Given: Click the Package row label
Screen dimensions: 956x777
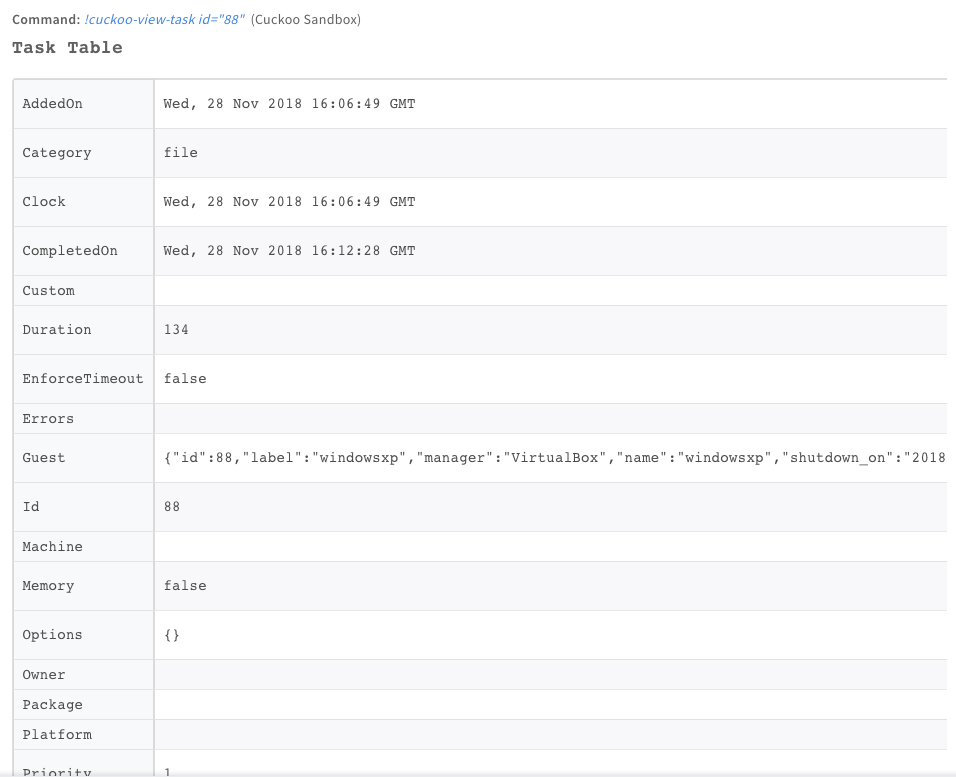Looking at the screenshot, I should pyautogui.click(x=52, y=705).
